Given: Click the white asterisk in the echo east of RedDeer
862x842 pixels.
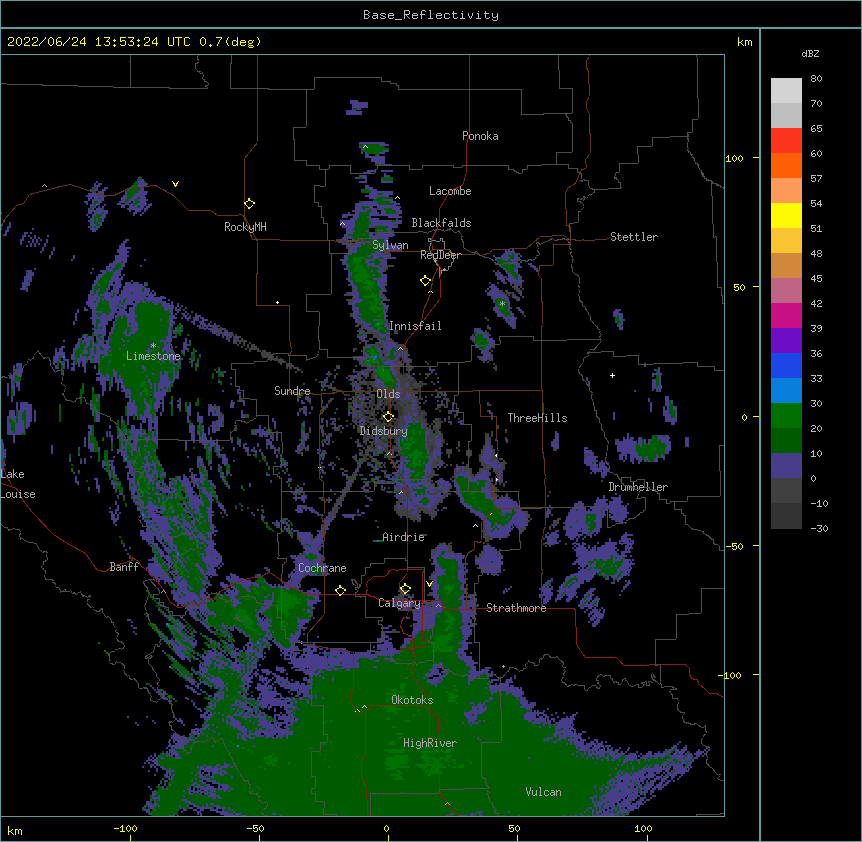Looking at the screenshot, I should coord(502,304).
